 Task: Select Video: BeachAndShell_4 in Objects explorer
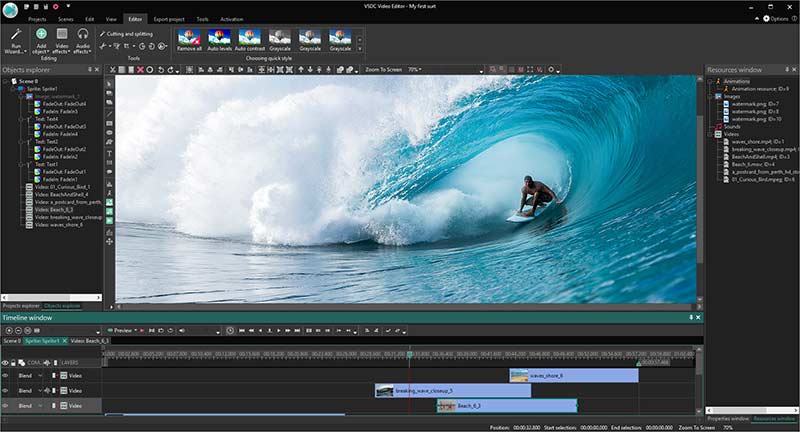click(61, 194)
